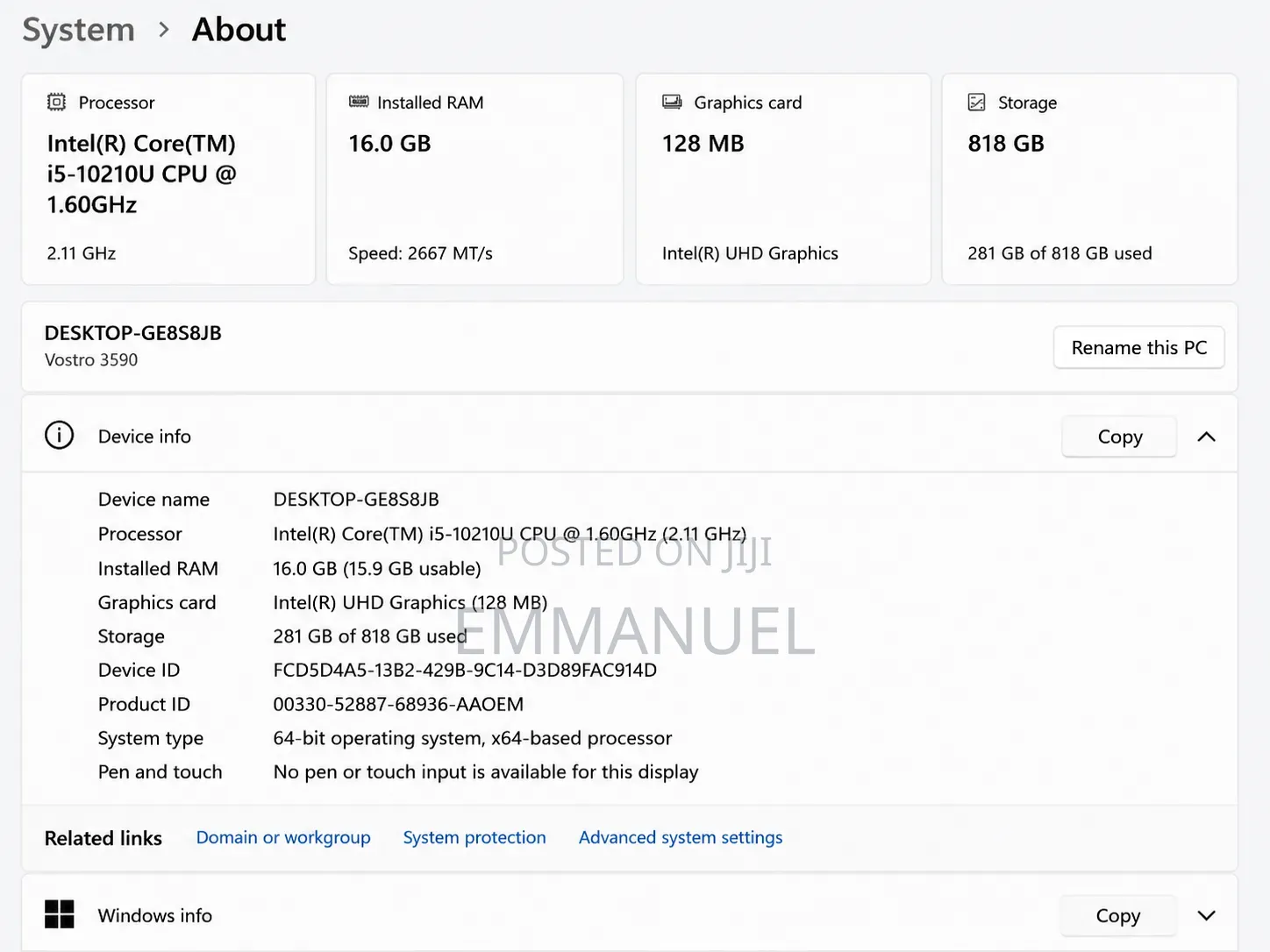The image size is (1270, 952).
Task: Click the Storage drive icon
Action: 976,103
